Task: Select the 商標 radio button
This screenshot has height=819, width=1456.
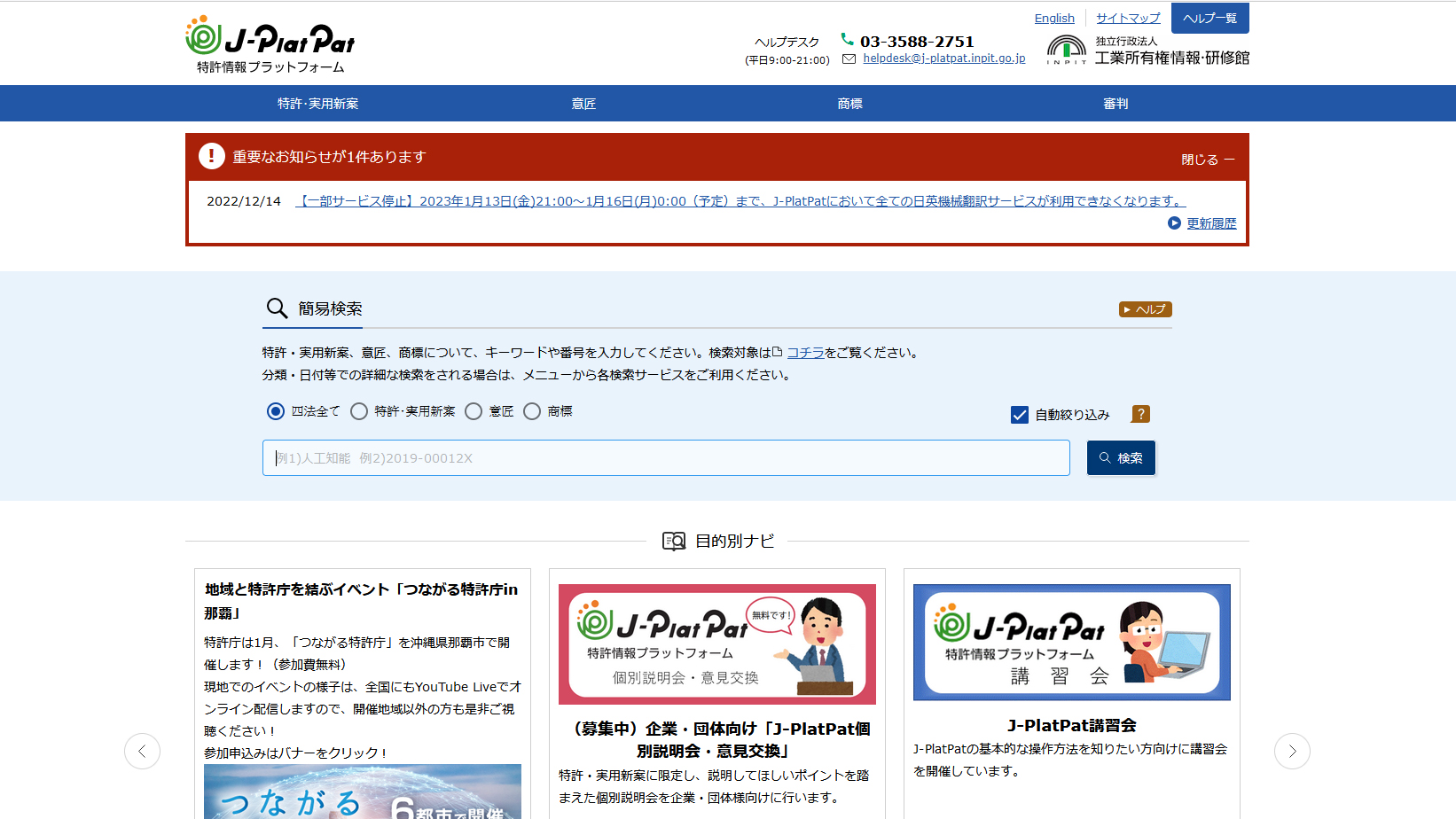Action: [x=532, y=411]
